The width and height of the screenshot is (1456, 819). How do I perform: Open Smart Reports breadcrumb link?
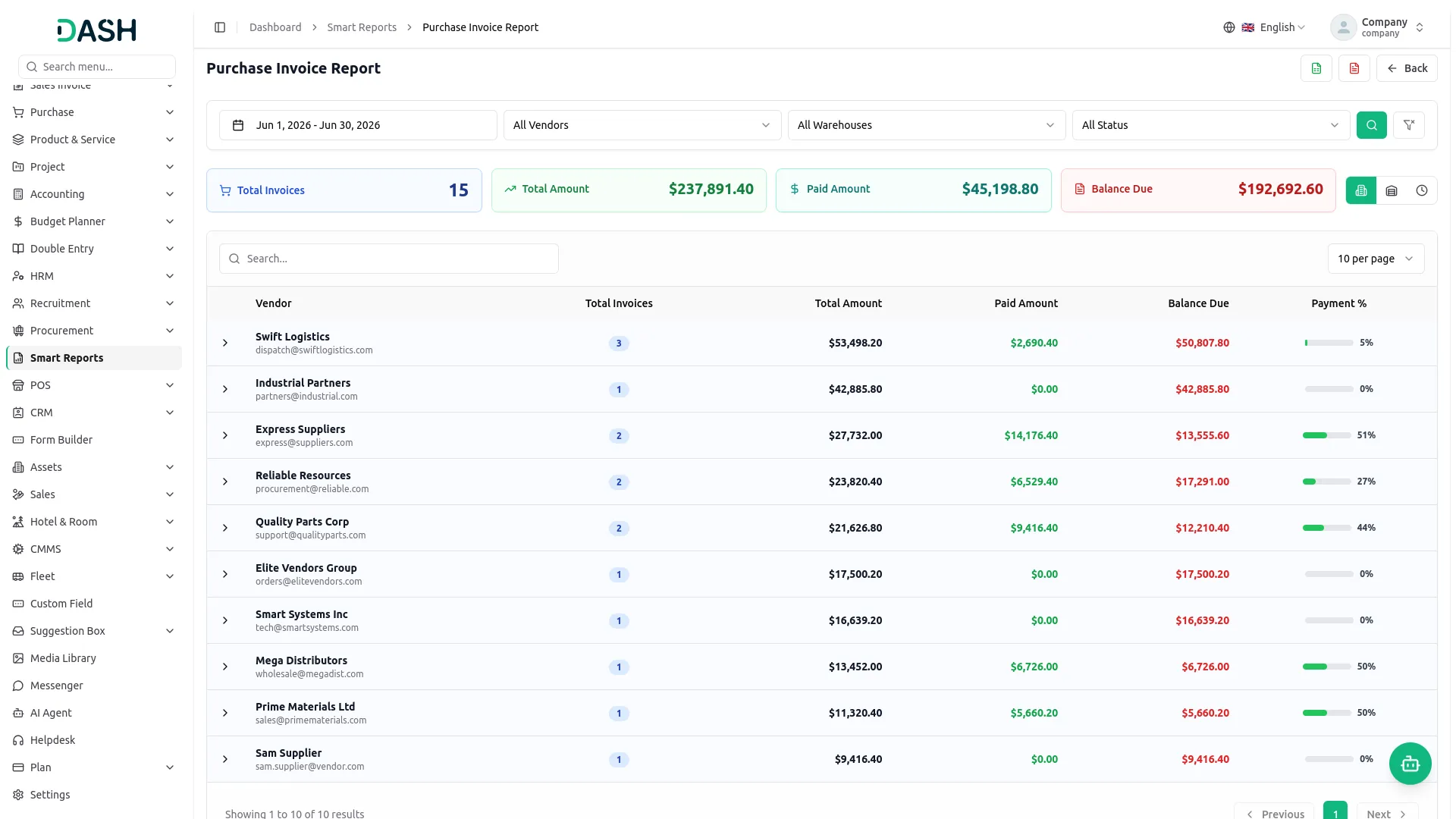point(362,27)
